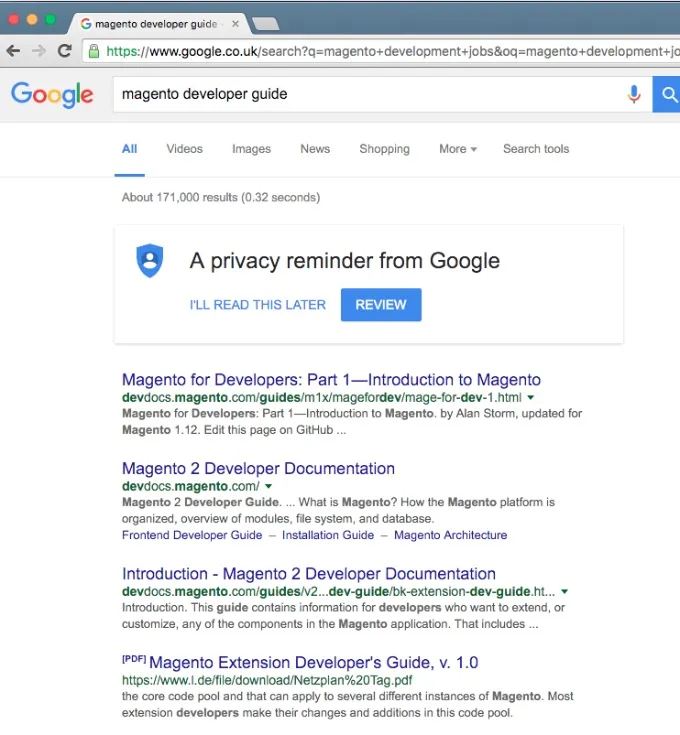Image resolution: width=680 pixels, height=735 pixels.
Task: Expand the More search categories dropdown
Action: pos(458,149)
